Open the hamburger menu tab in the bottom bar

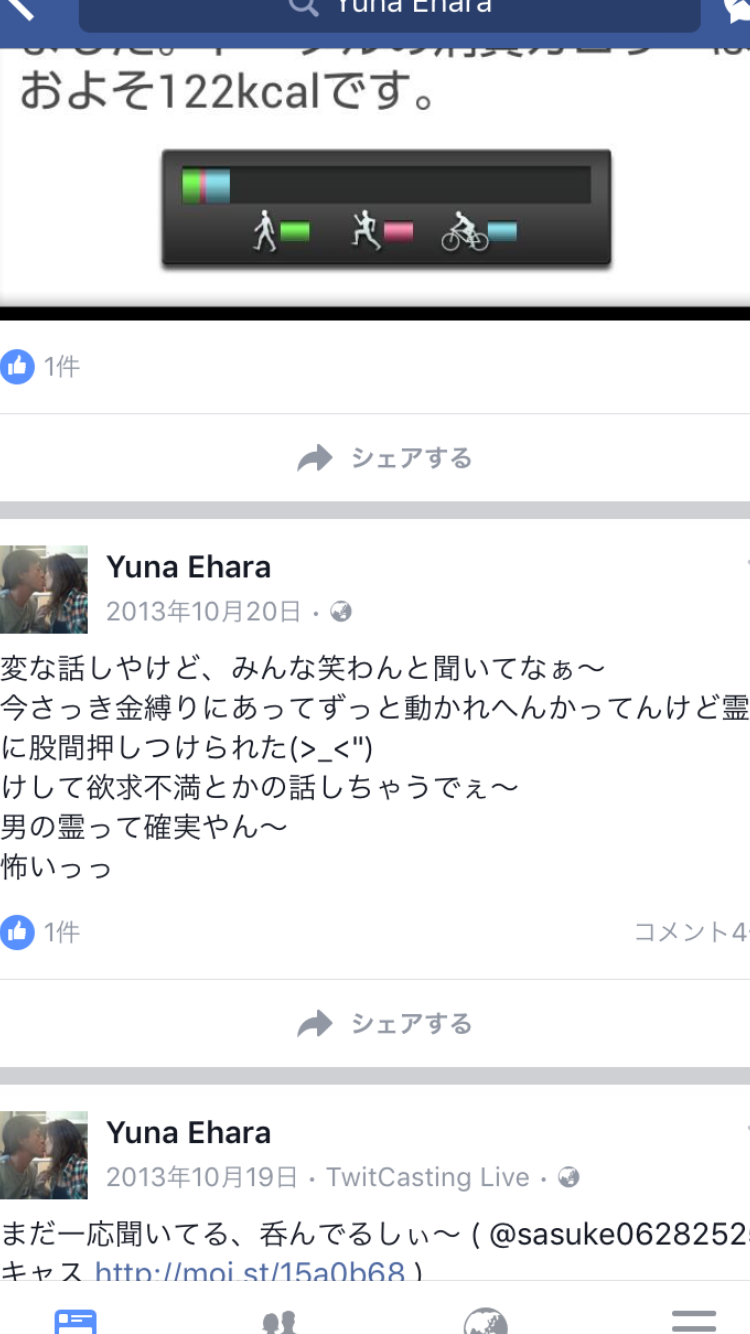694,1320
